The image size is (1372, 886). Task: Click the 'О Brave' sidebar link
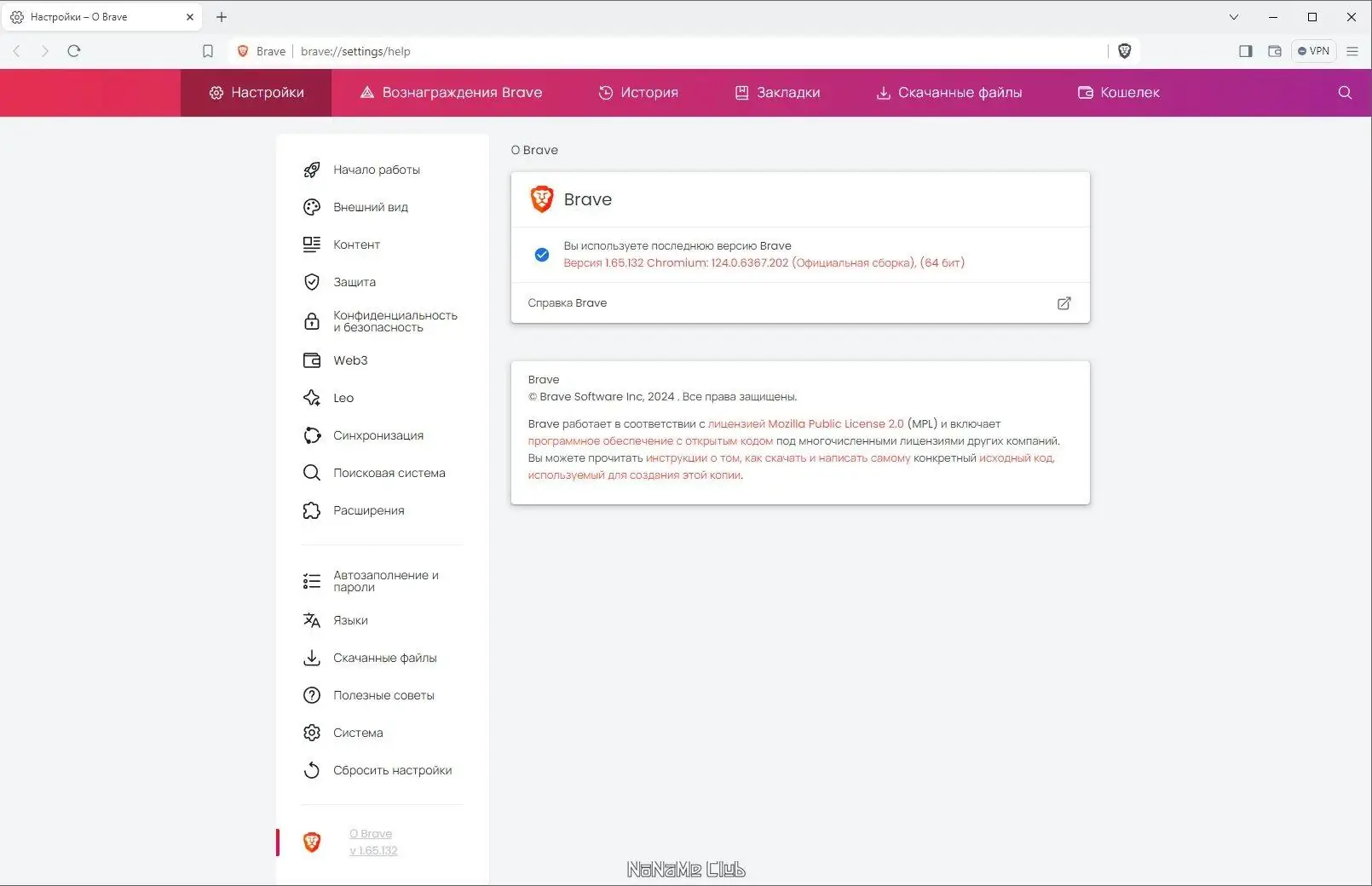tap(371, 834)
